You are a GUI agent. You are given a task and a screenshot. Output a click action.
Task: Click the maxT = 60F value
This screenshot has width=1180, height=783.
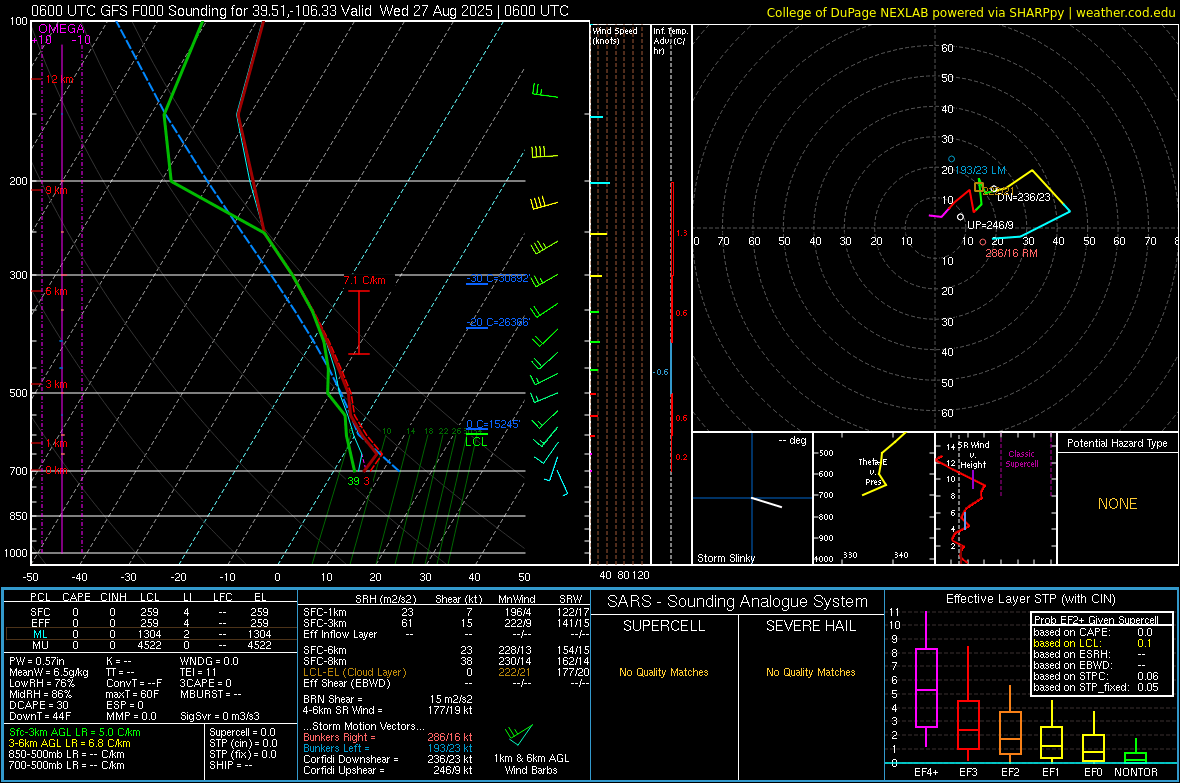(132, 694)
